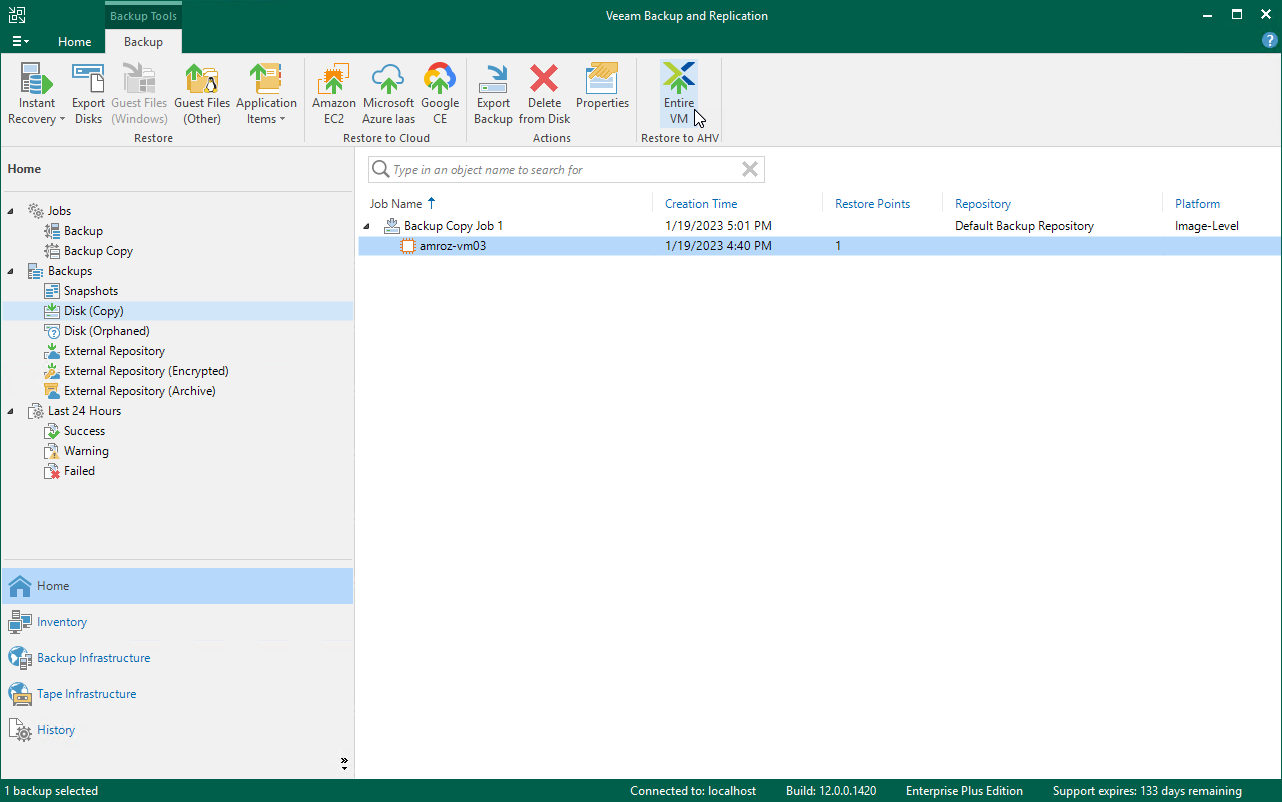Click Export Disks ribbon icon
This screenshot has height=802, width=1282.
tap(88, 94)
